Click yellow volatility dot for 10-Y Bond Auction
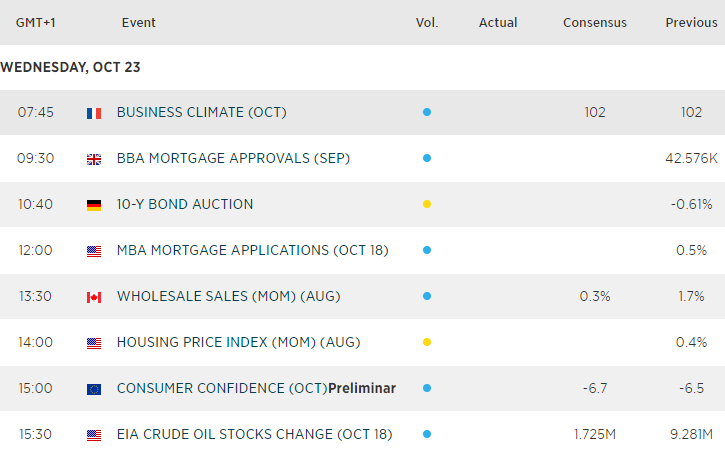This screenshot has width=725, height=458. pyautogui.click(x=427, y=205)
